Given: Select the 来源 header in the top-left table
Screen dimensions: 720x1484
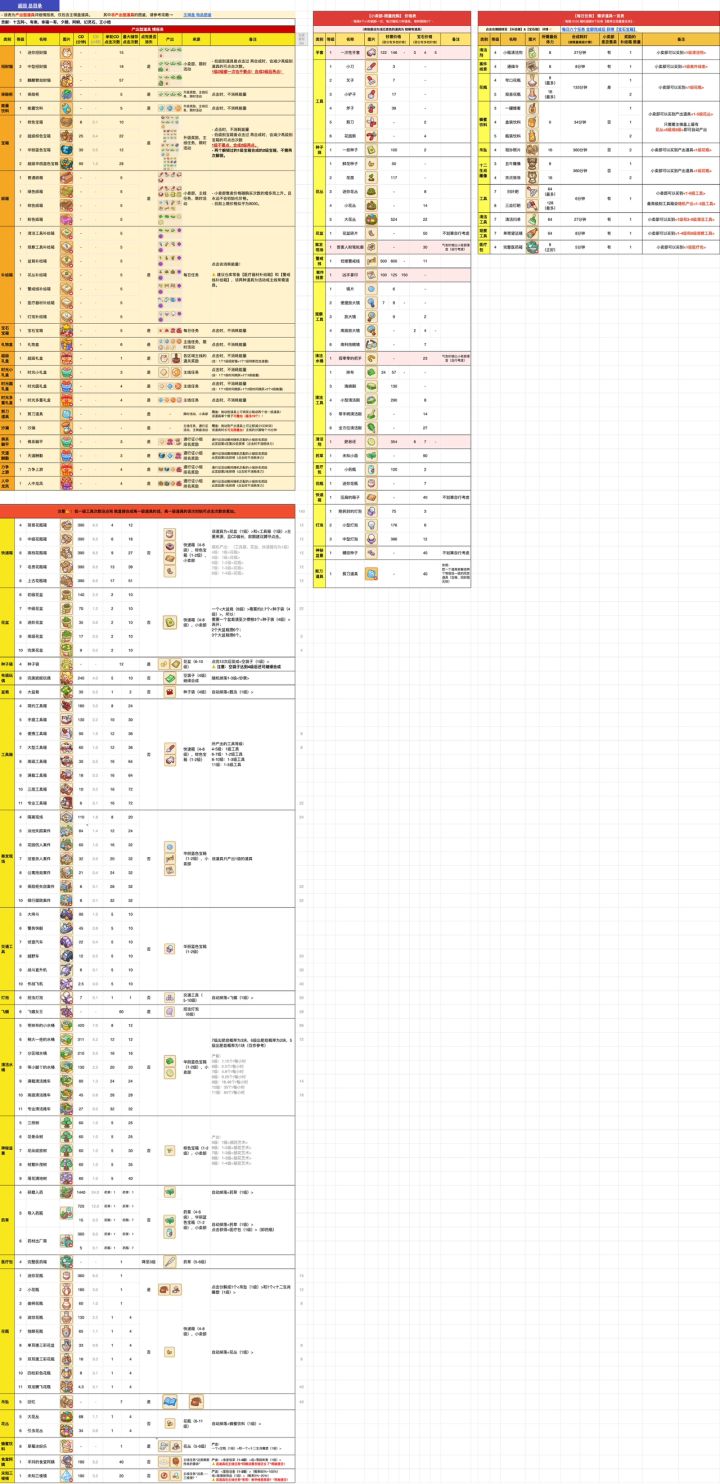Looking at the screenshot, I should point(197,39).
